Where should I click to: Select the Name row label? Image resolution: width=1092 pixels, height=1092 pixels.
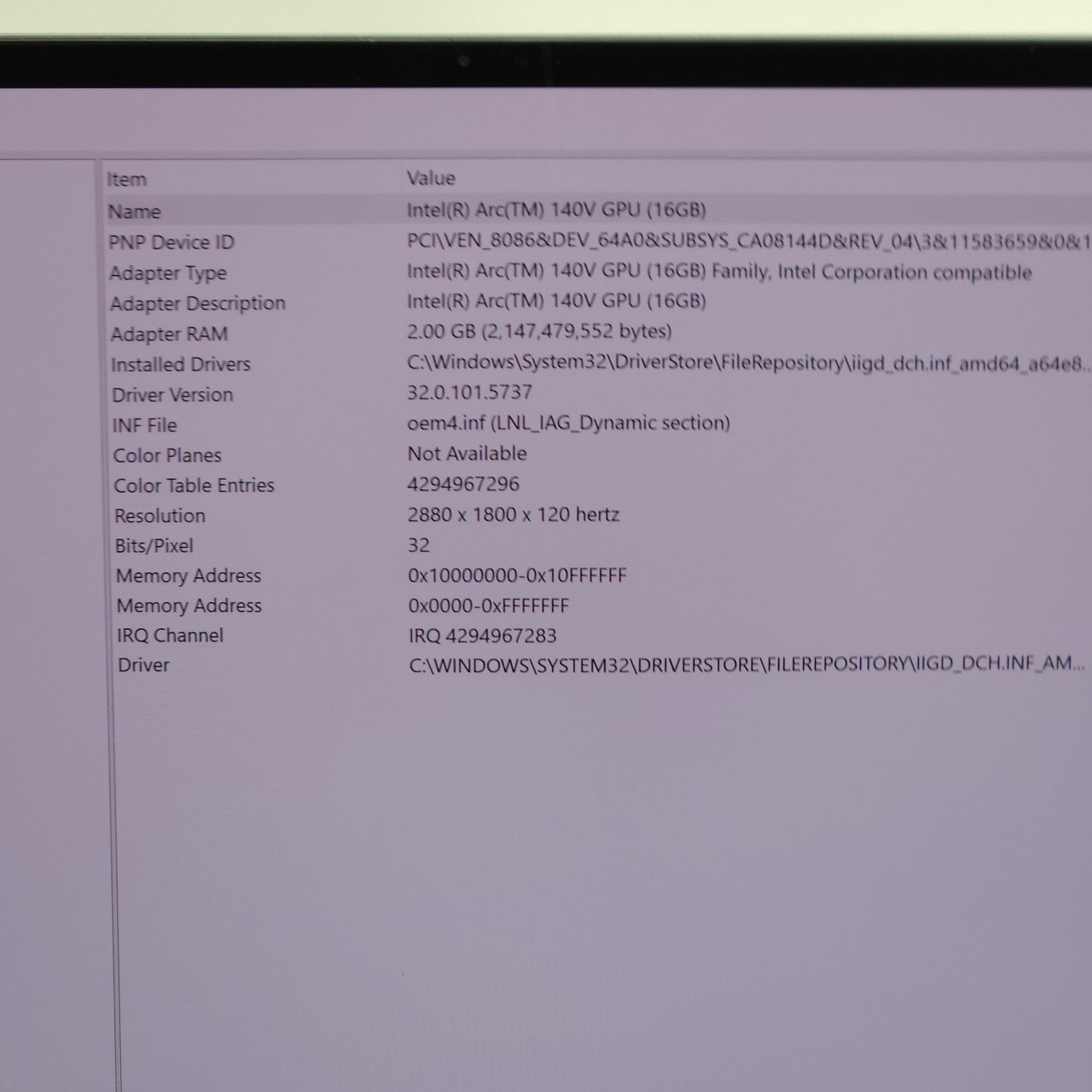pyautogui.click(x=135, y=212)
